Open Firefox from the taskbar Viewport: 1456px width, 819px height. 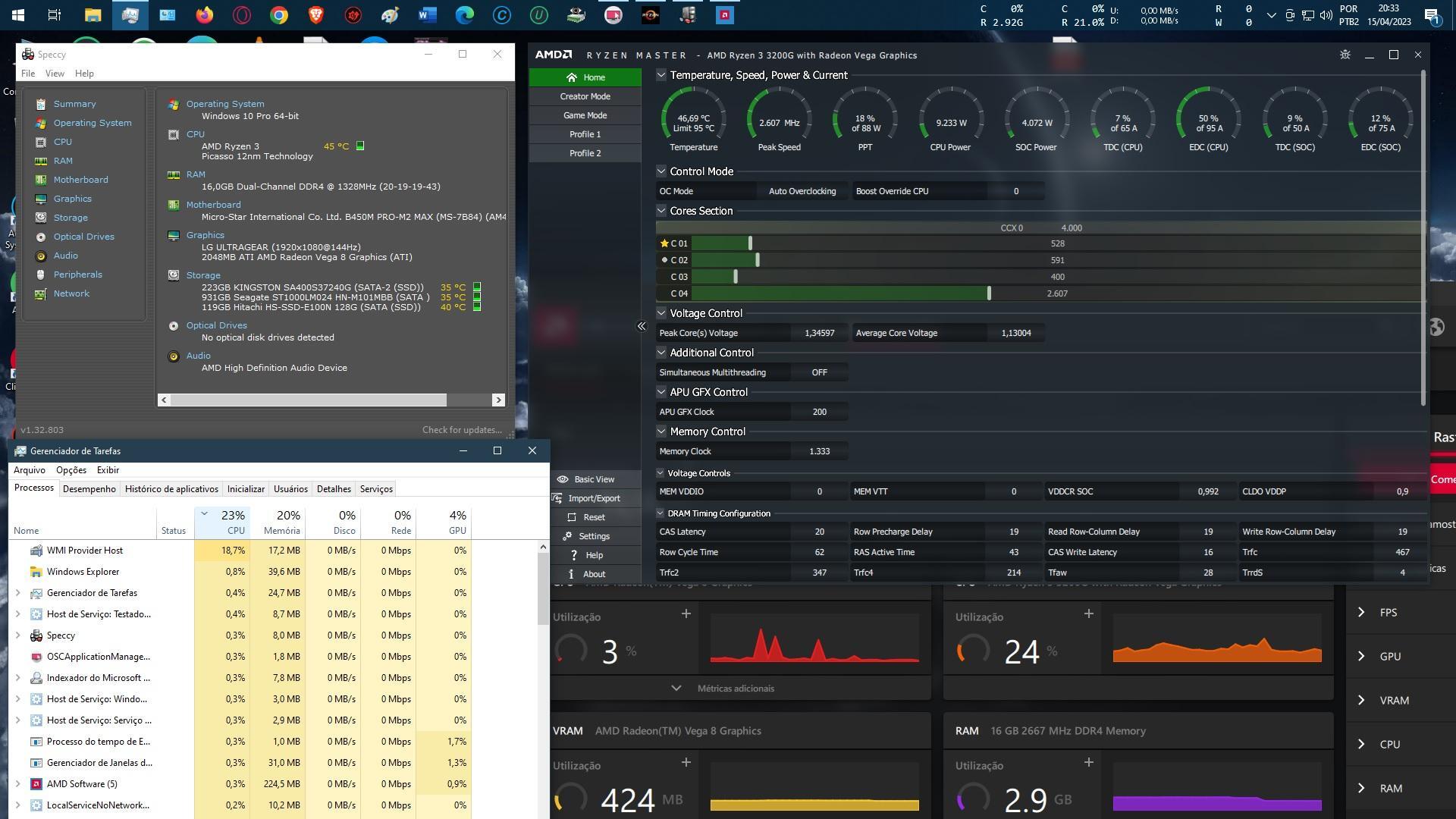pos(204,14)
